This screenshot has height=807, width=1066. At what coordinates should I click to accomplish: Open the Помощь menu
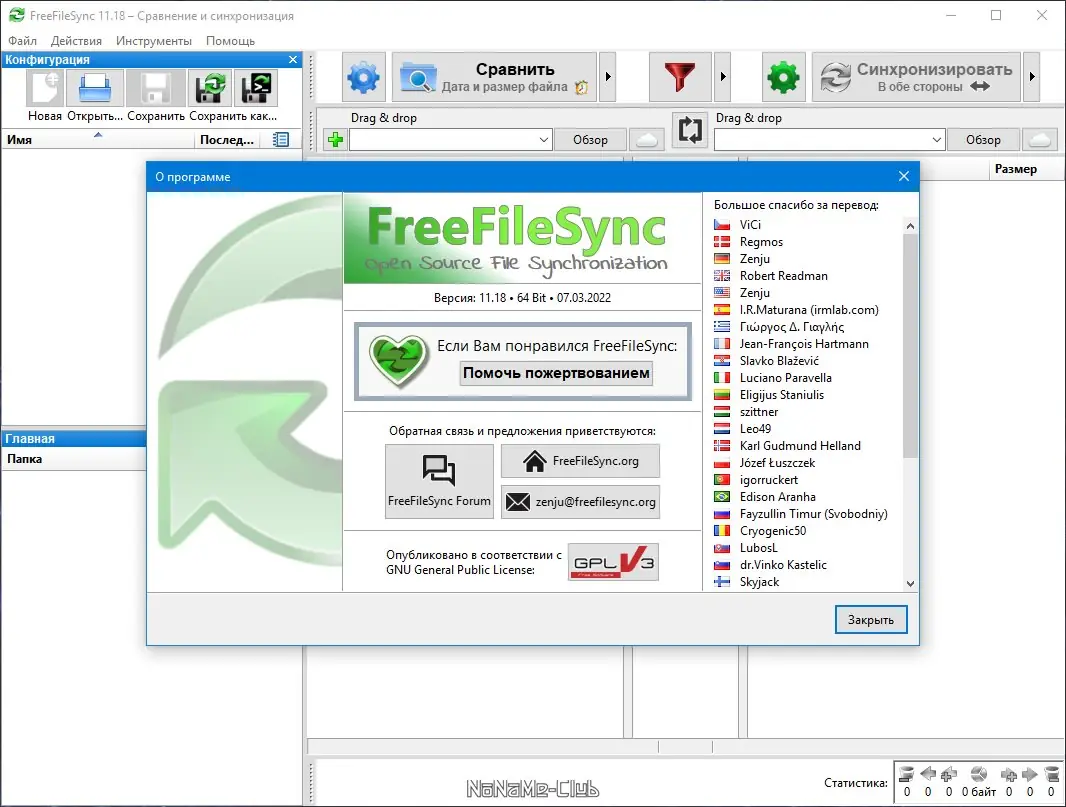pyautogui.click(x=230, y=41)
